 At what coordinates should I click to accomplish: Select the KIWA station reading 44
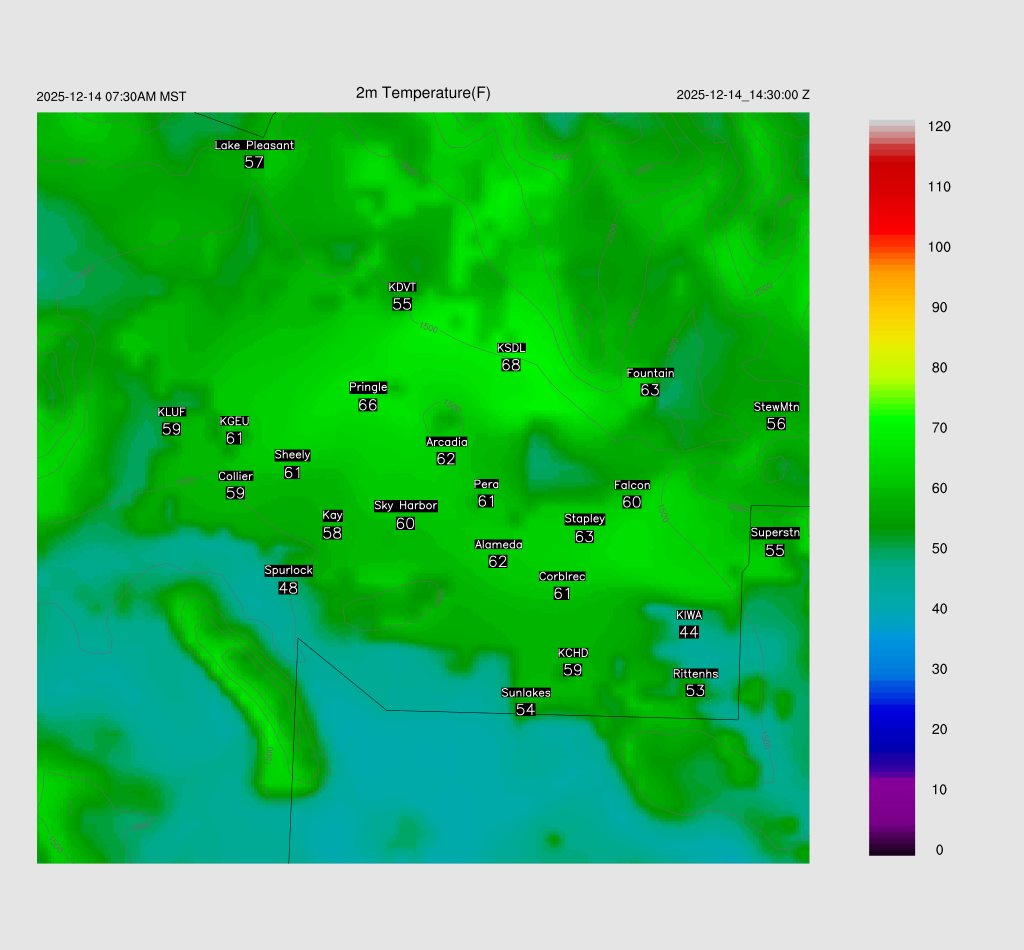(689, 632)
